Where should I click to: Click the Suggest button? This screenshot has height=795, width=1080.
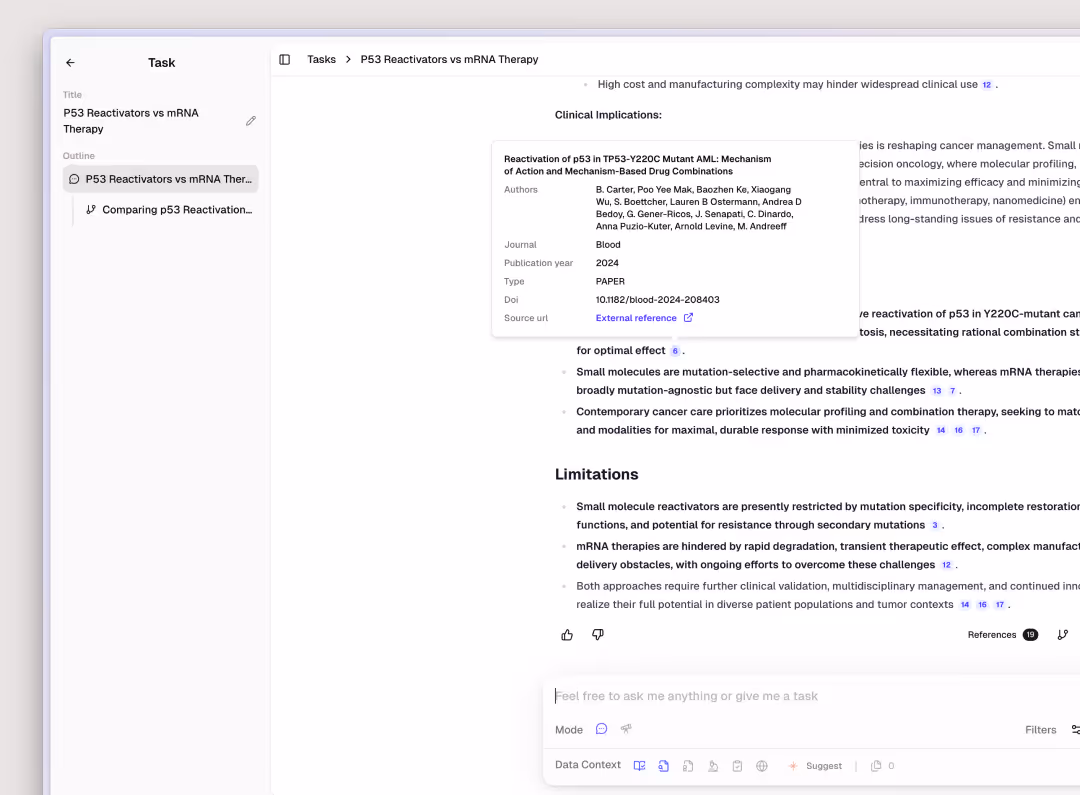coord(815,765)
